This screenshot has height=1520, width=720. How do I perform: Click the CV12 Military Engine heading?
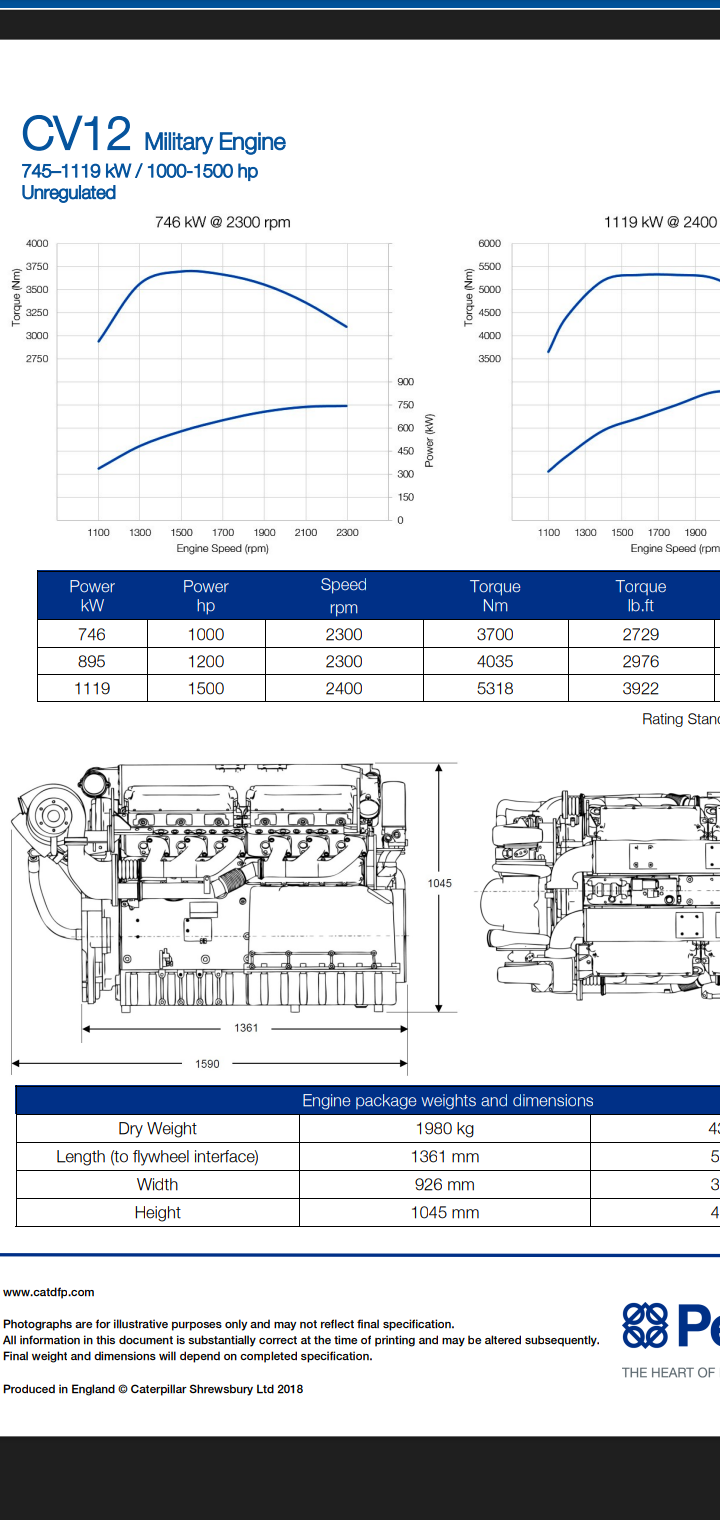(x=154, y=136)
